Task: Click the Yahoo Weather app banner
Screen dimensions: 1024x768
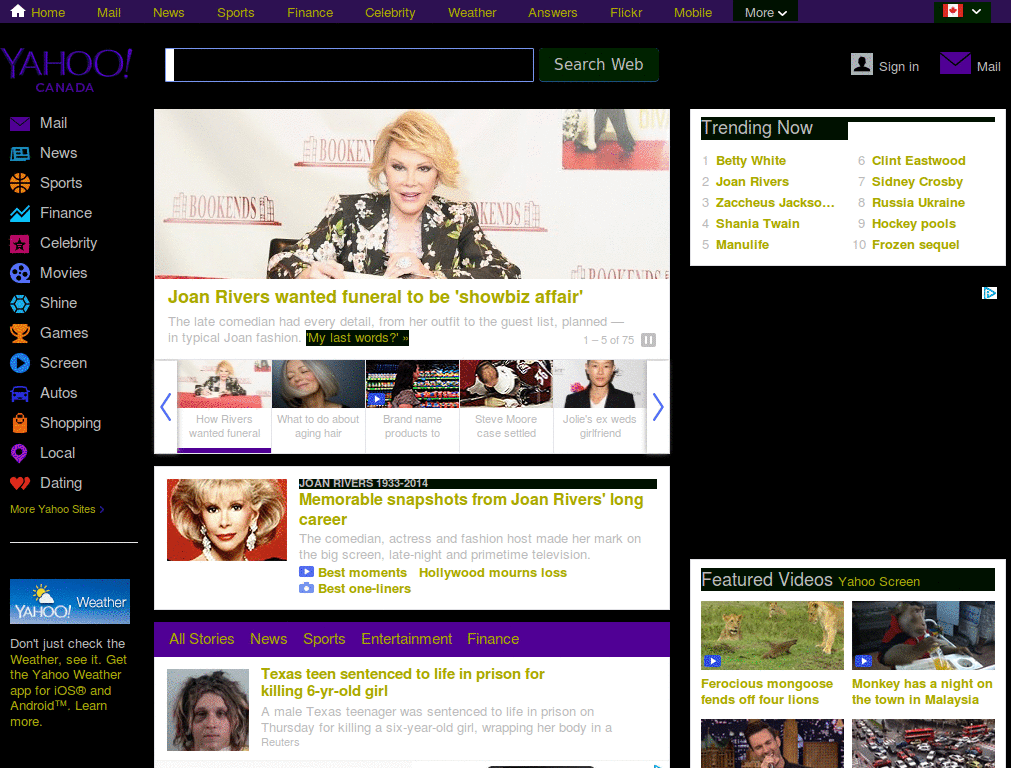Action: [70, 601]
